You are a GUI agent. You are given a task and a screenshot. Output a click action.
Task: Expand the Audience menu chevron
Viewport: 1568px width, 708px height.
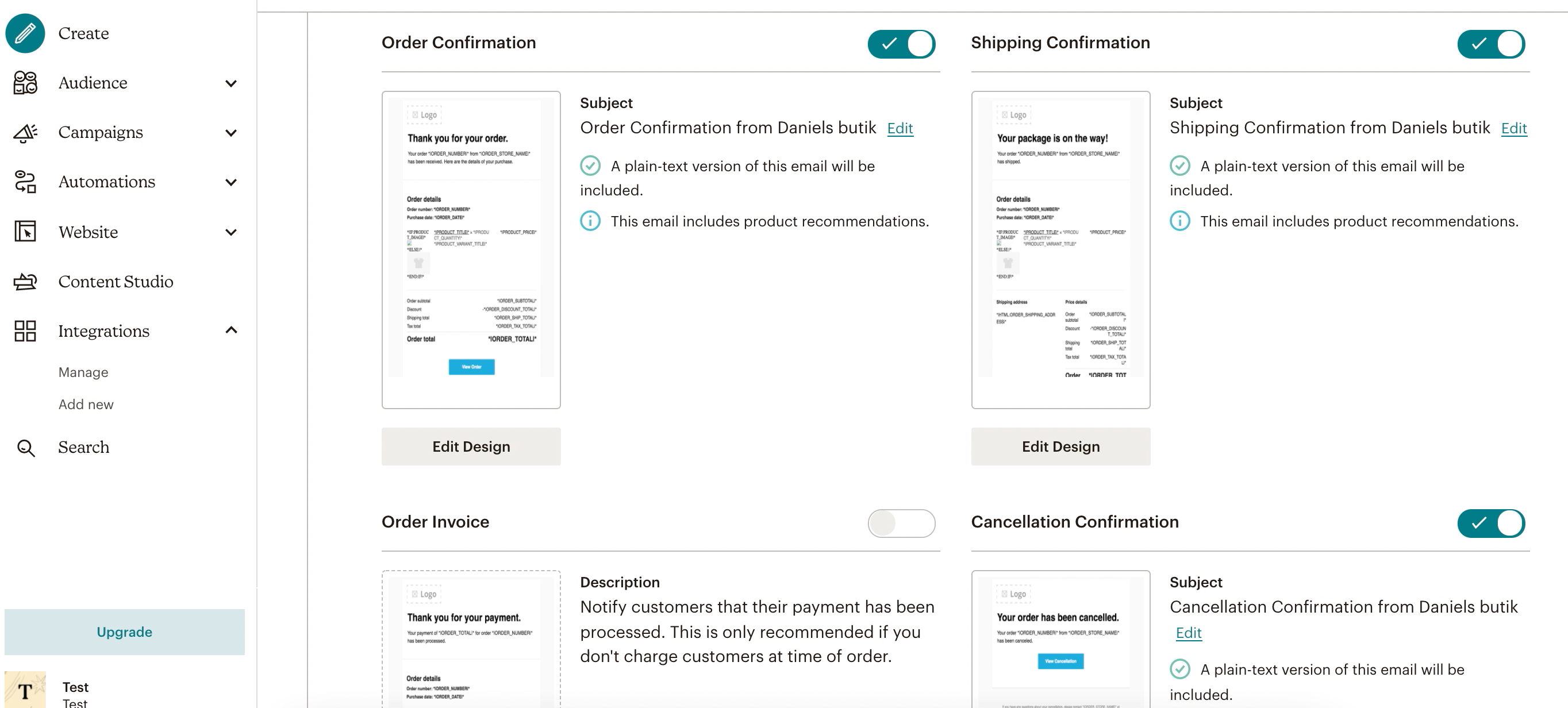click(230, 83)
